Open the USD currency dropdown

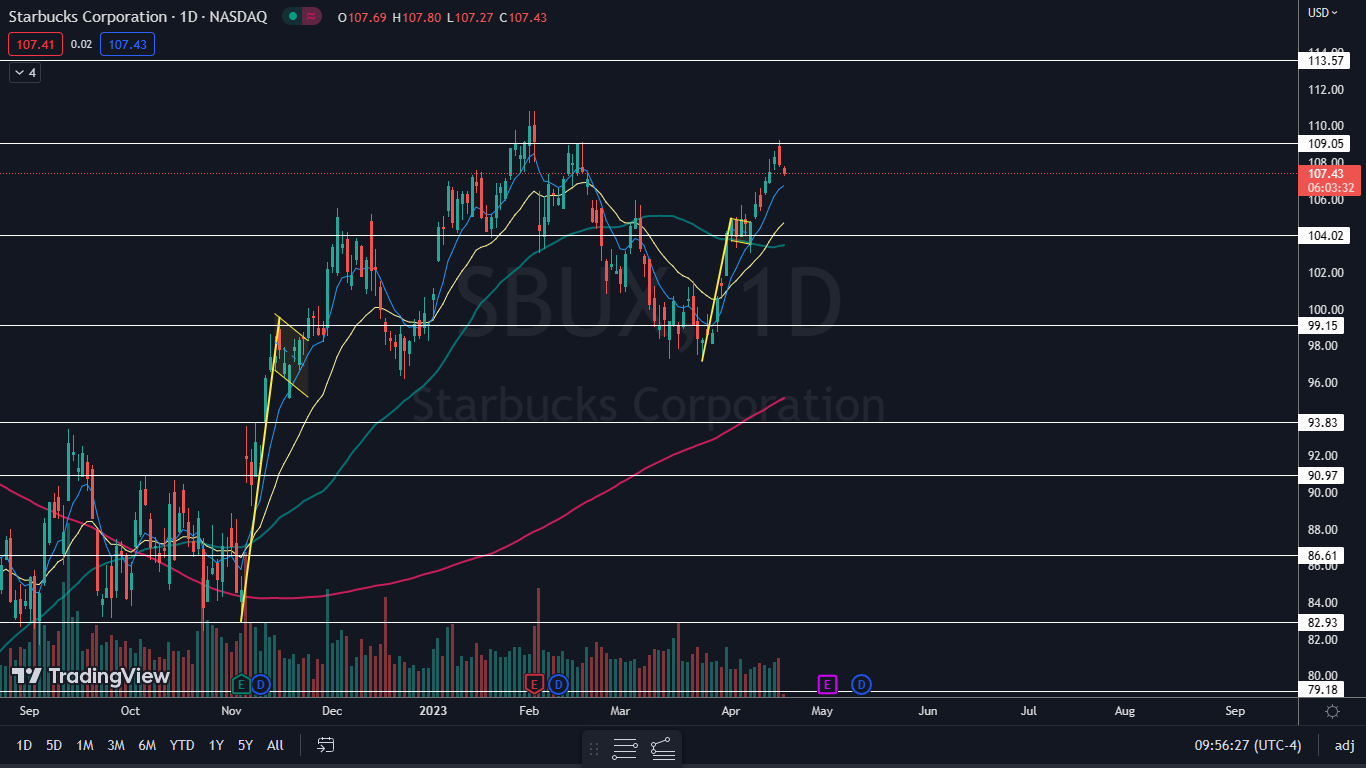tap(1323, 13)
